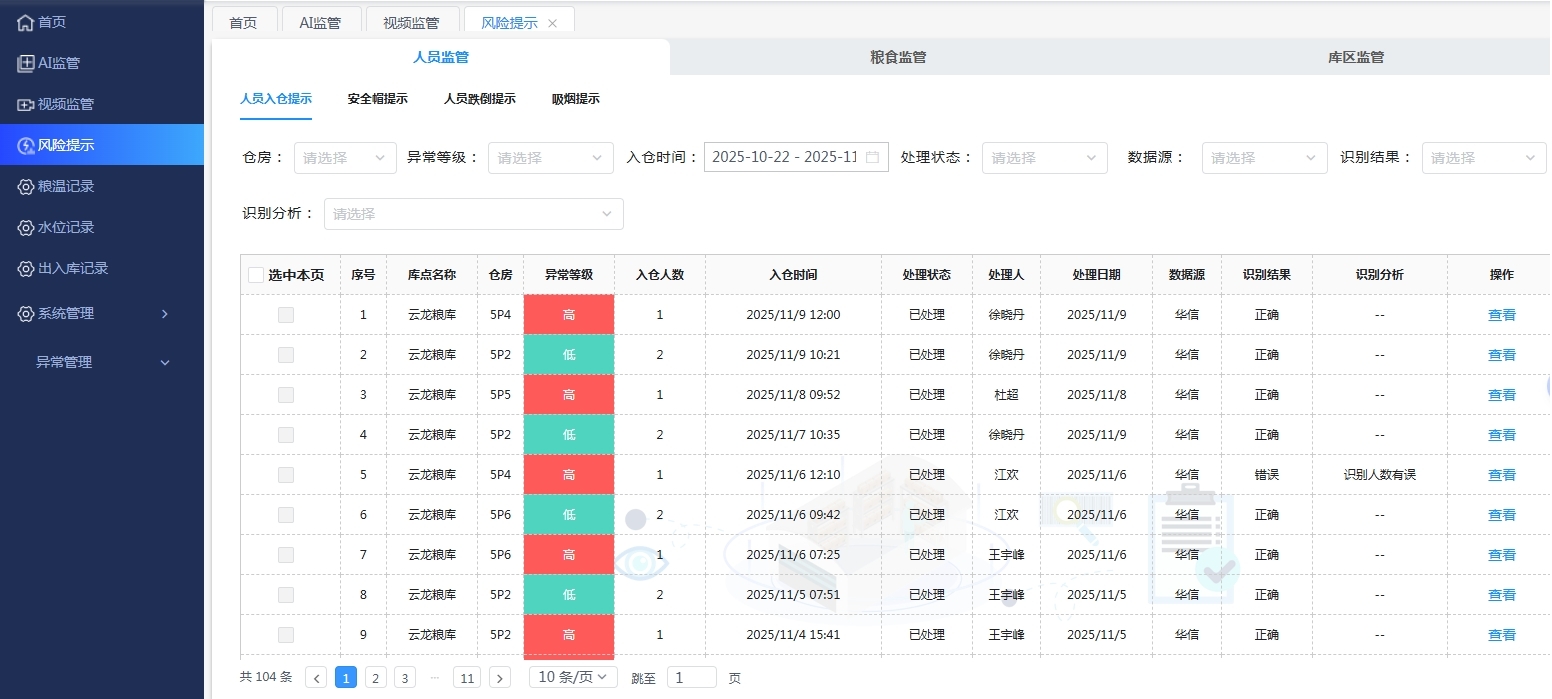Select the checkbox for row 5

tap(286, 475)
